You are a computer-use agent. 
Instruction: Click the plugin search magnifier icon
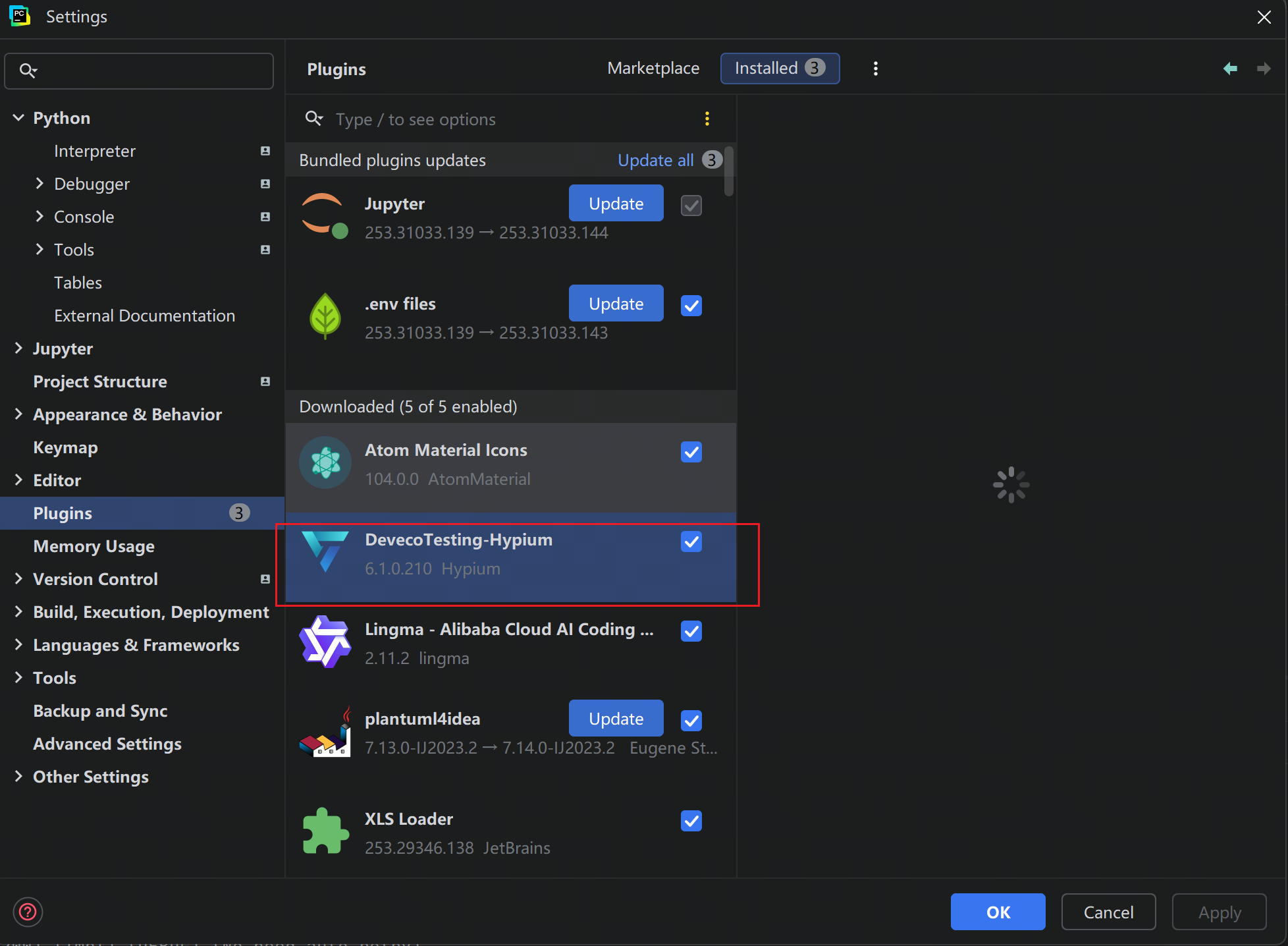(x=314, y=119)
